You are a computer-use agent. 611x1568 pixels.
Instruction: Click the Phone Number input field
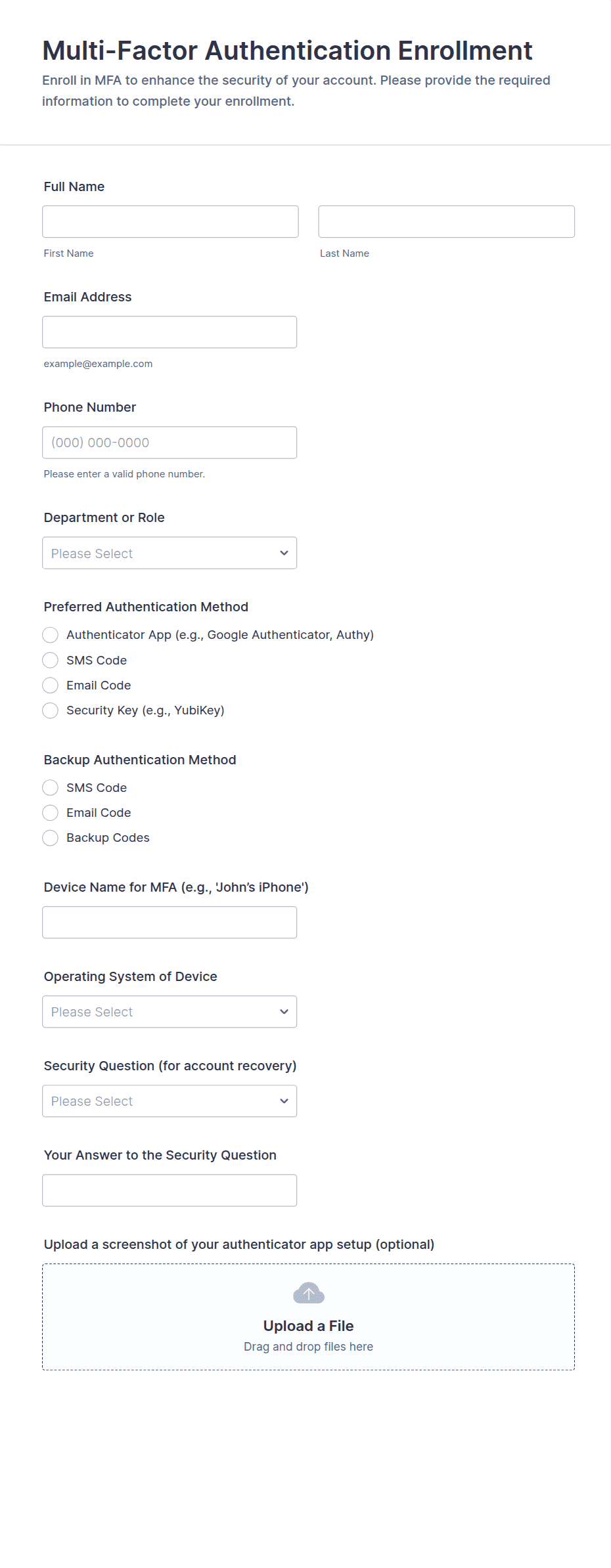pos(170,442)
